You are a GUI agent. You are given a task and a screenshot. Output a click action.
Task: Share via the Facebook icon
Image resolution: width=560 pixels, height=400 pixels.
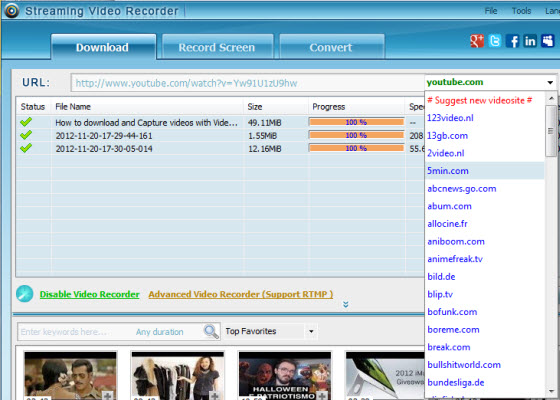pyautogui.click(x=512, y=41)
